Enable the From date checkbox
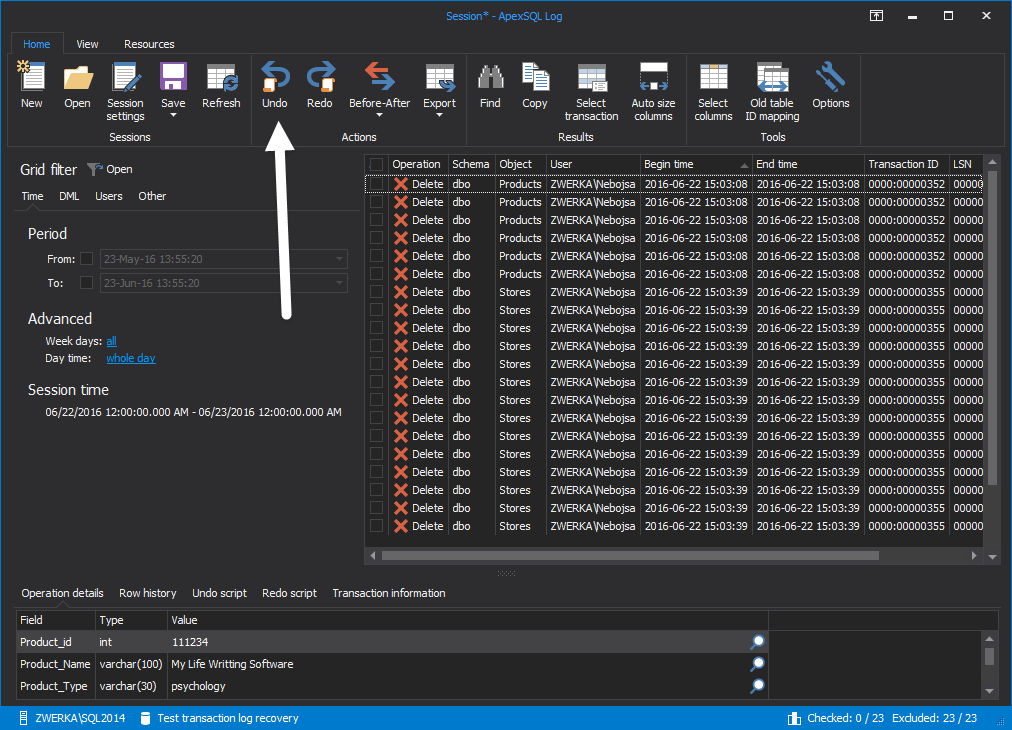Screen dimensions: 1012x730 pyautogui.click(x=86, y=259)
